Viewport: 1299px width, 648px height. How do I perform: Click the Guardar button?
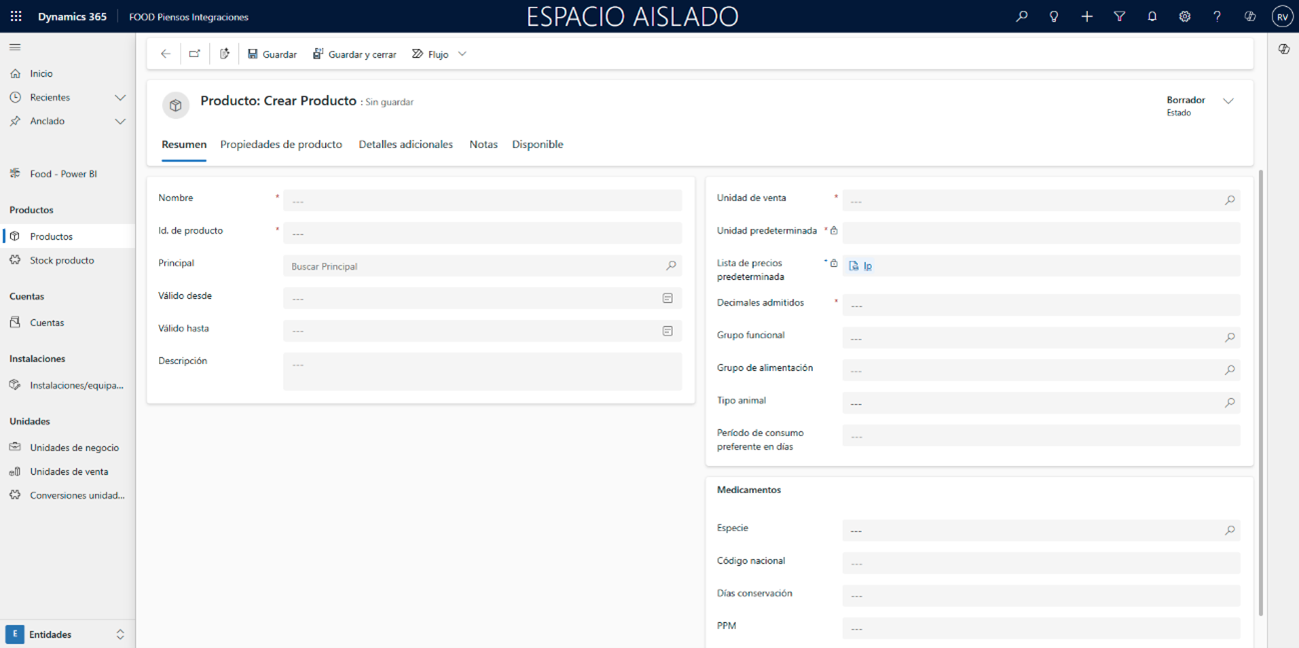point(272,54)
